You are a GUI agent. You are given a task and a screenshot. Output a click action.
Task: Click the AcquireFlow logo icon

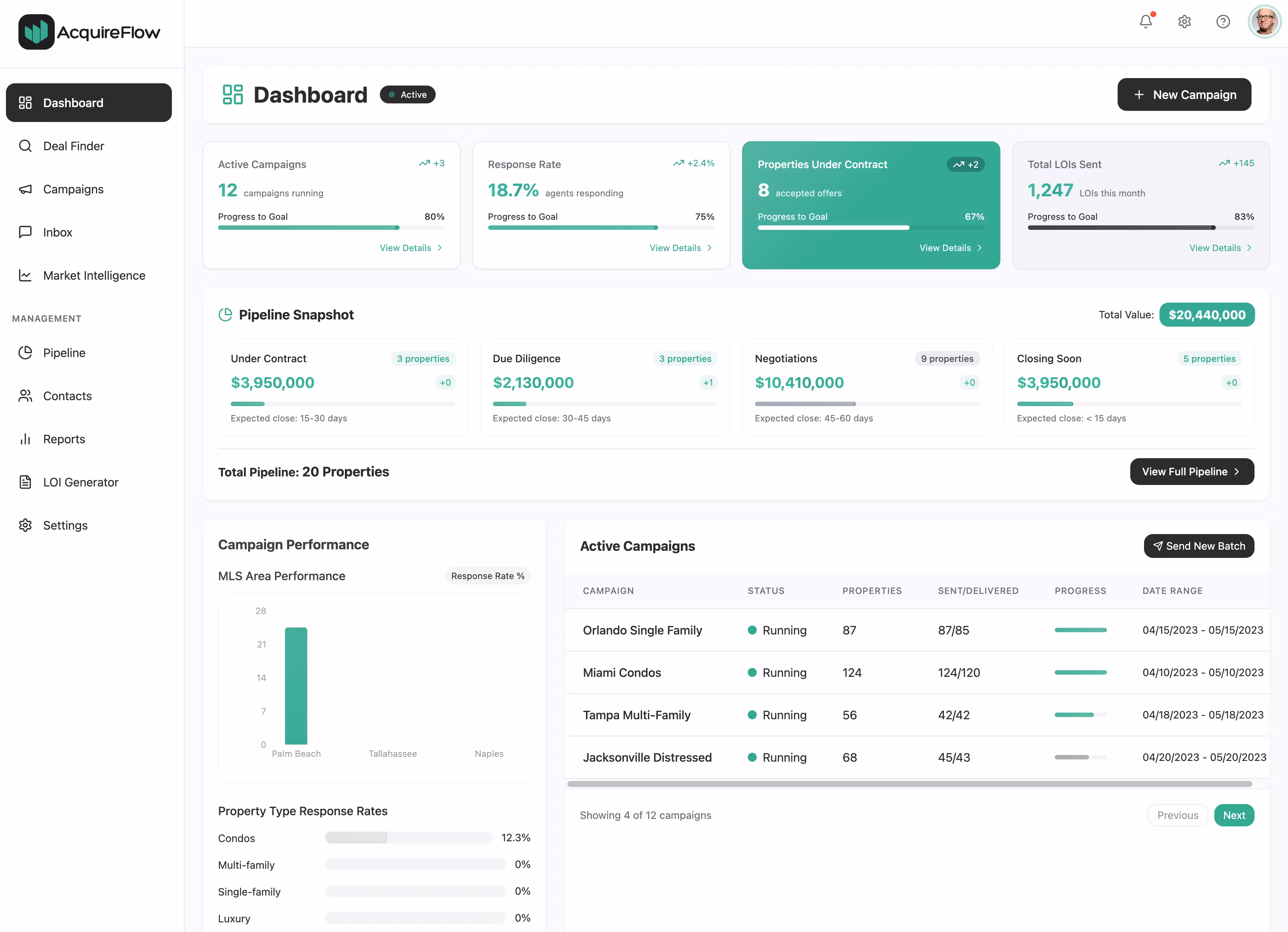coord(36,32)
